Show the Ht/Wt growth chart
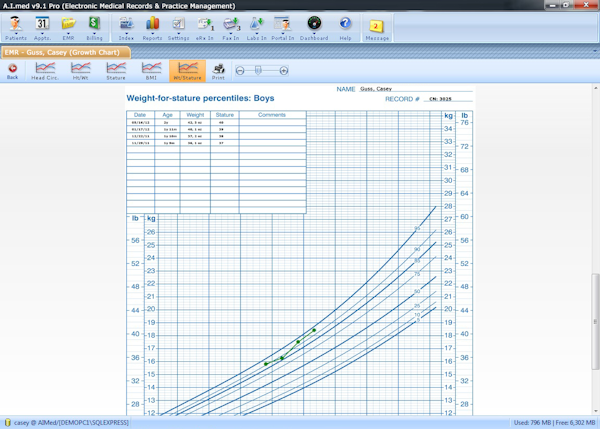The height and width of the screenshot is (429, 600). [80, 71]
